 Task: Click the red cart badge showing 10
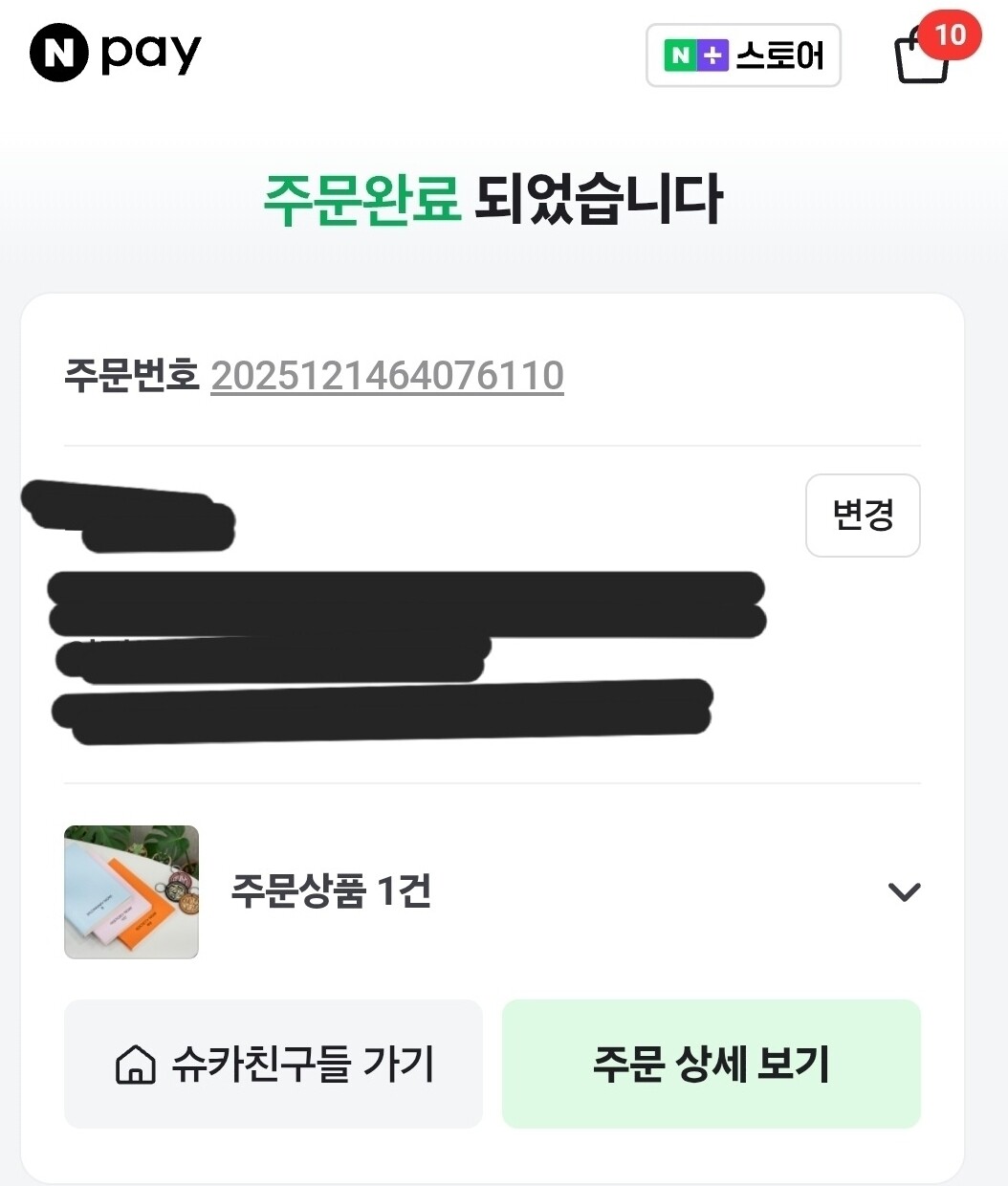click(x=950, y=35)
